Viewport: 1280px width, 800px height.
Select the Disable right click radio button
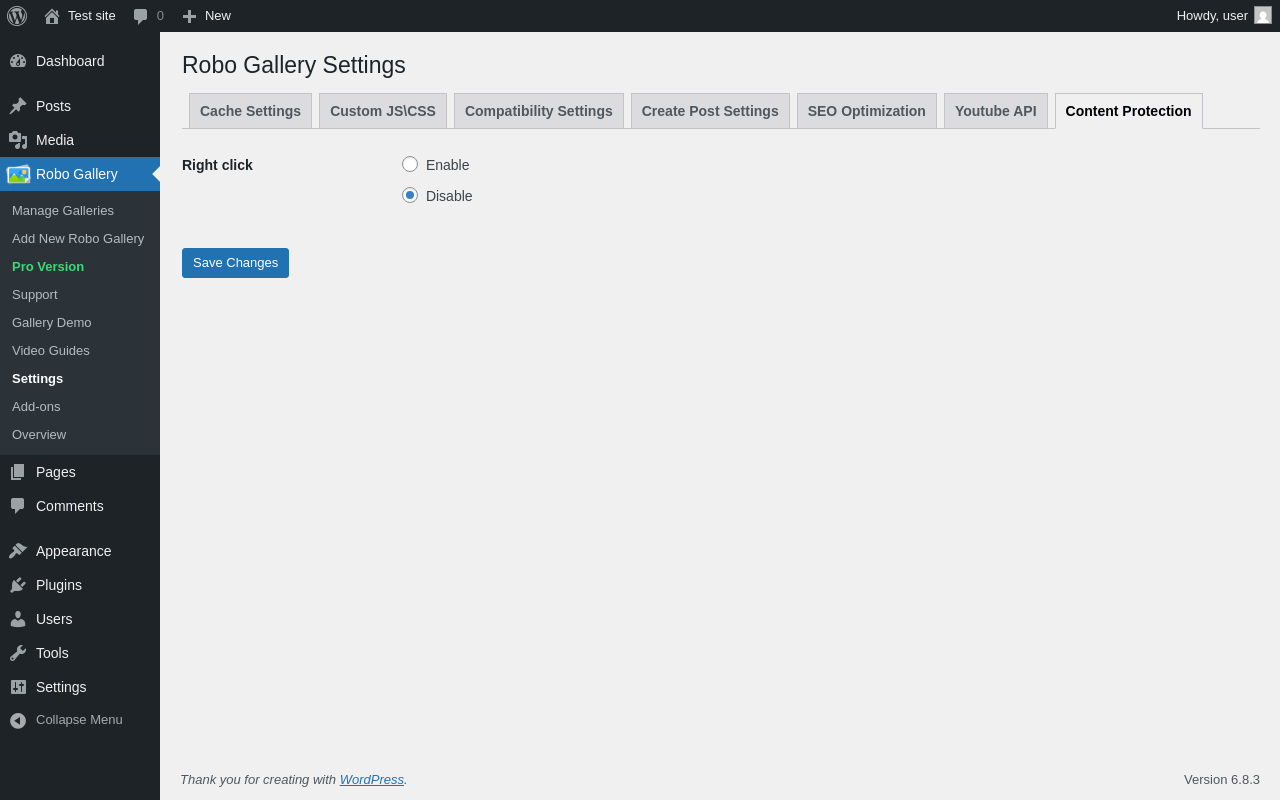click(410, 195)
